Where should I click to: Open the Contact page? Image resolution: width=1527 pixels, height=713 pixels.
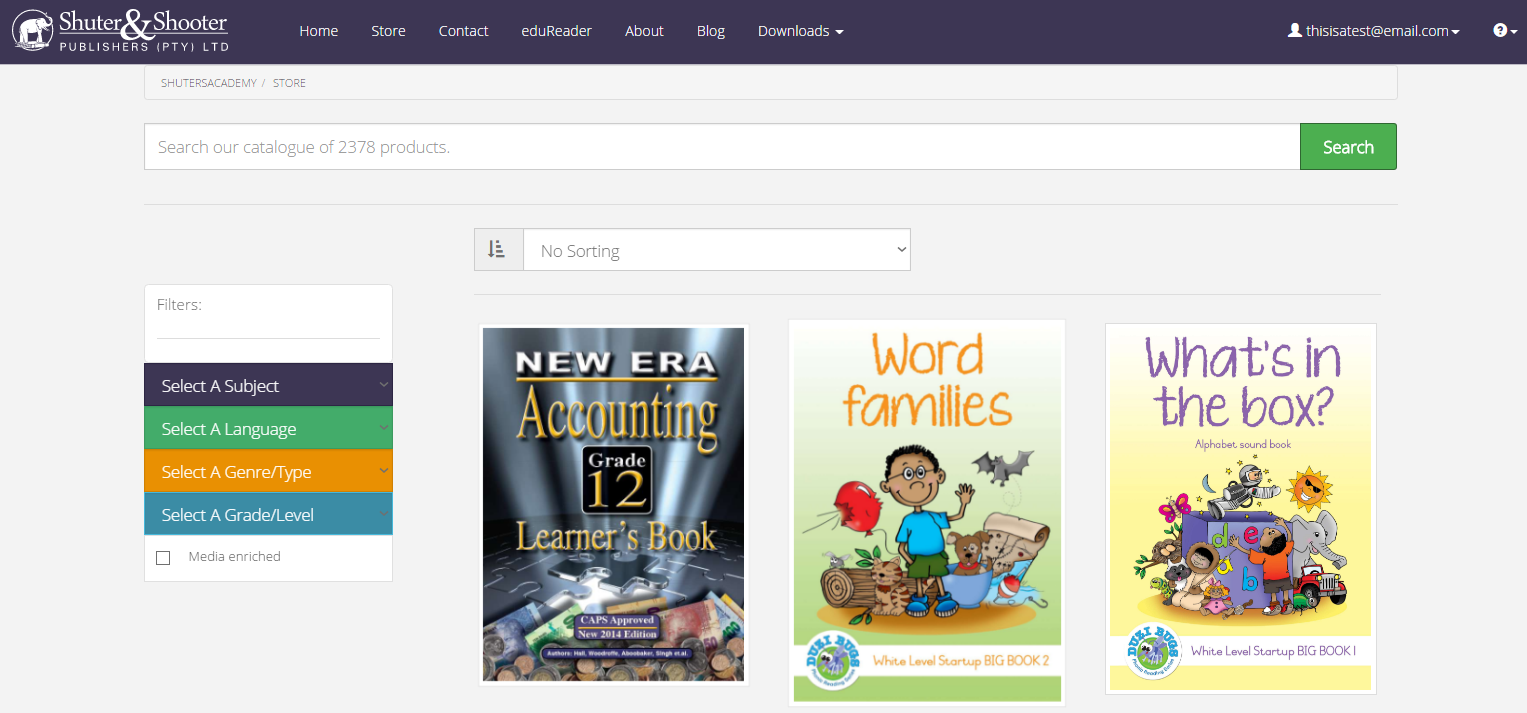click(x=463, y=31)
